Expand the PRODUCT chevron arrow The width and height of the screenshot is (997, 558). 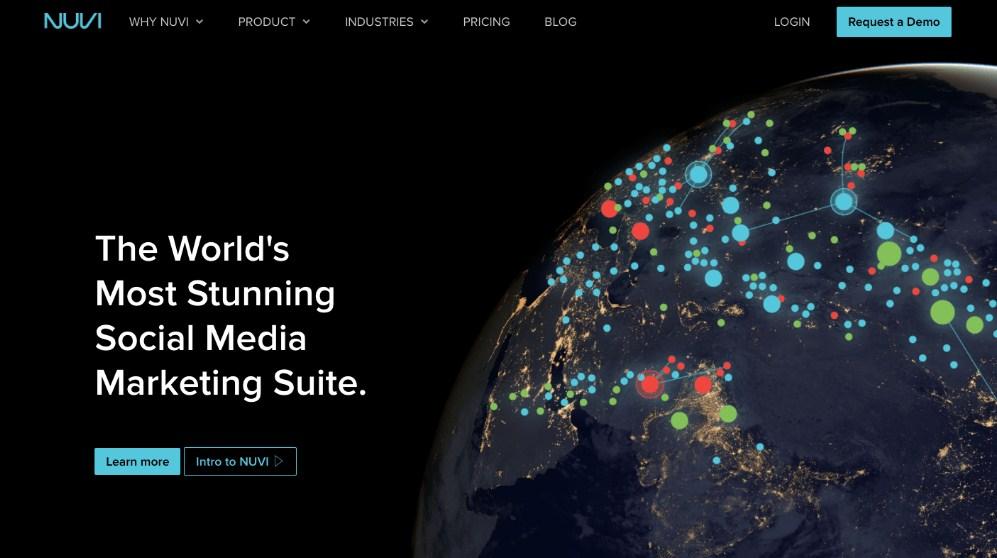pos(306,22)
